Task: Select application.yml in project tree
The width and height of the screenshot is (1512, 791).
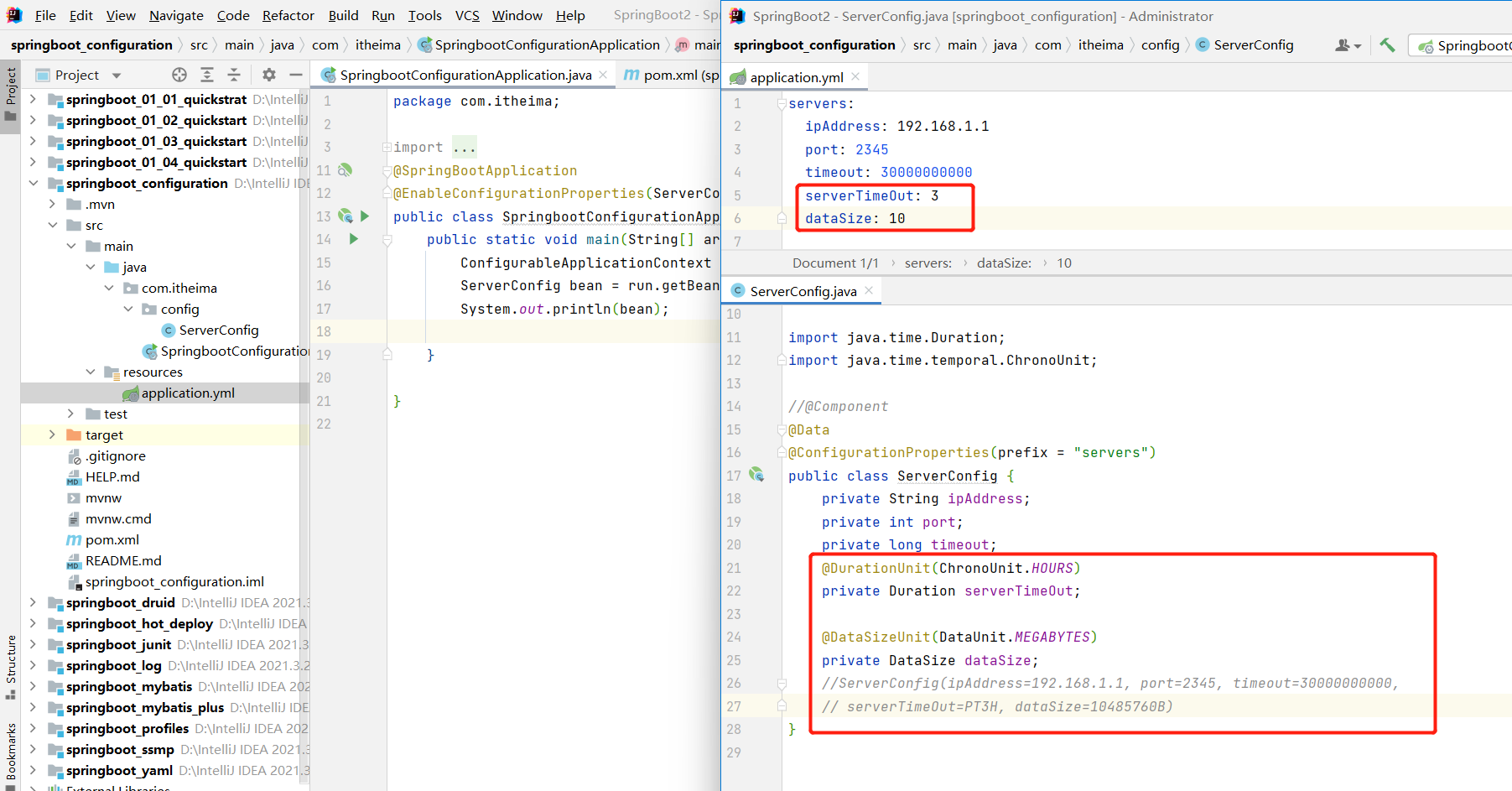Action: coord(188,393)
